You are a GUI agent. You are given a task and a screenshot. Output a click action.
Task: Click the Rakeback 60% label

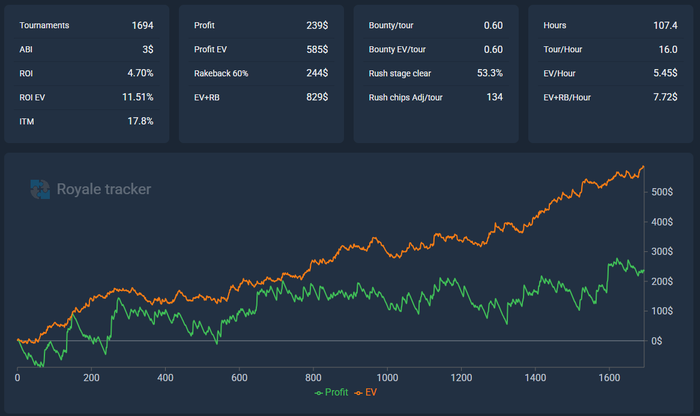pyautogui.click(x=223, y=73)
